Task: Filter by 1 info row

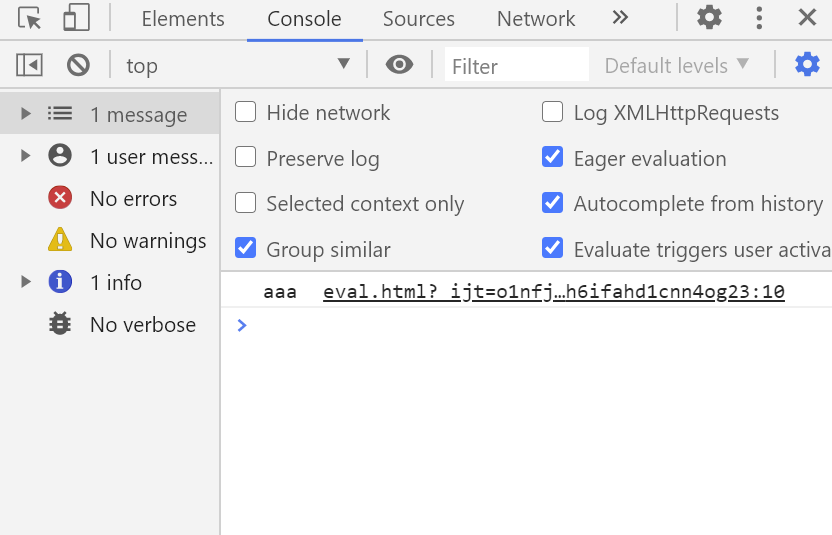Action: coord(110,281)
